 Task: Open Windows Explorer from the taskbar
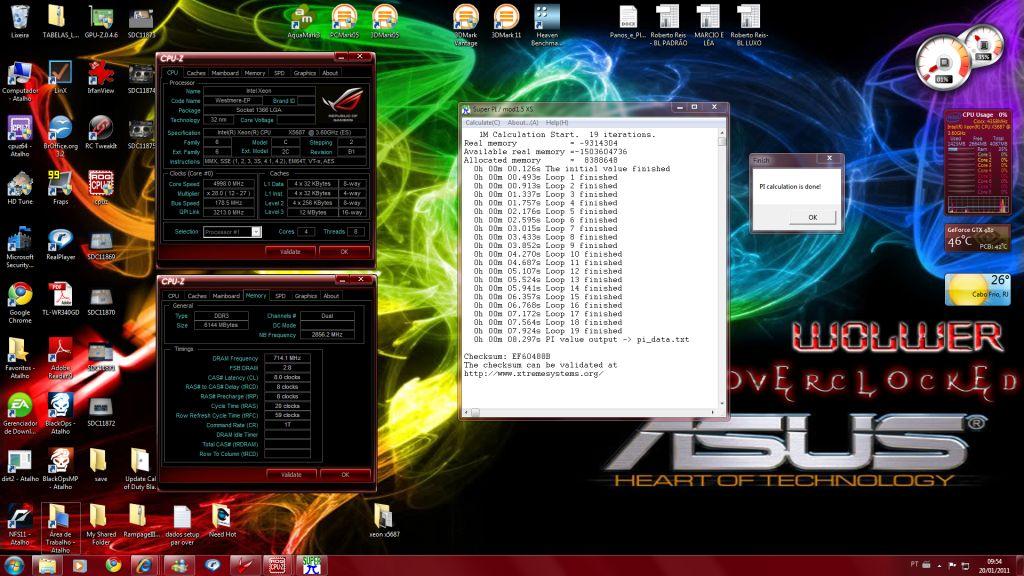click(x=46, y=565)
